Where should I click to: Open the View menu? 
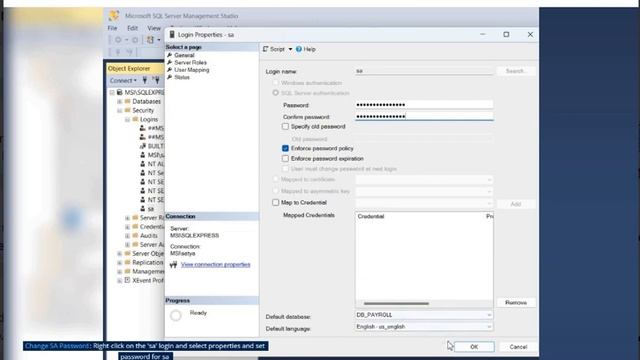(154, 28)
